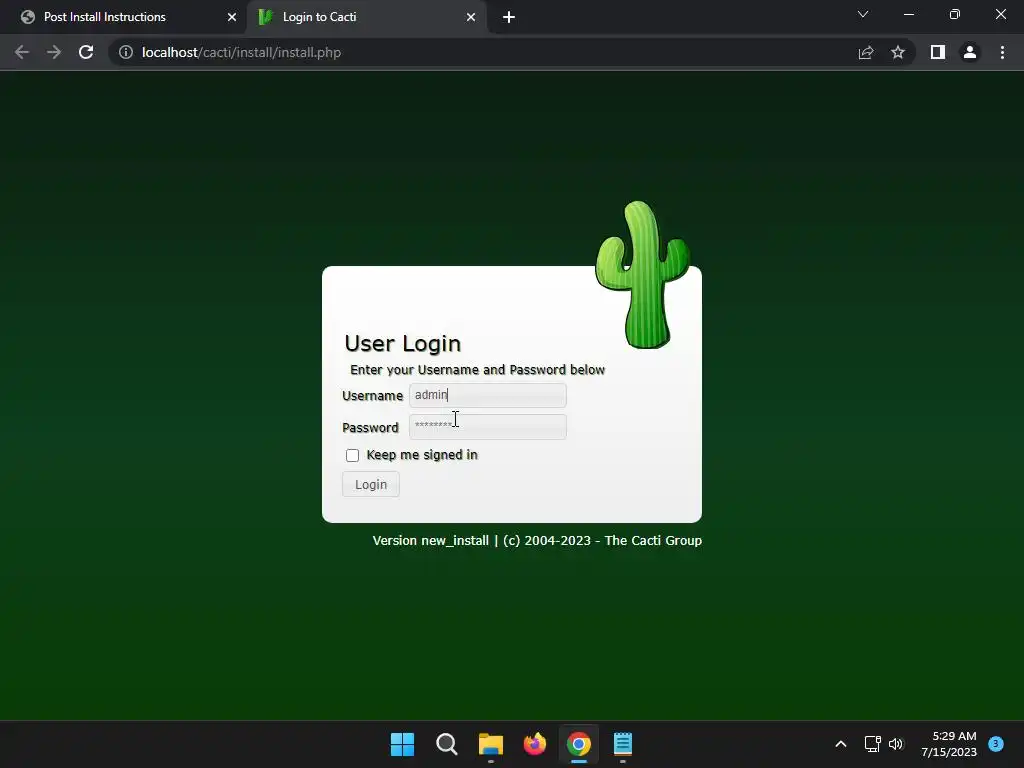Open the clock and date panel
Image resolution: width=1024 pixels, height=768 pixels.
(949, 744)
